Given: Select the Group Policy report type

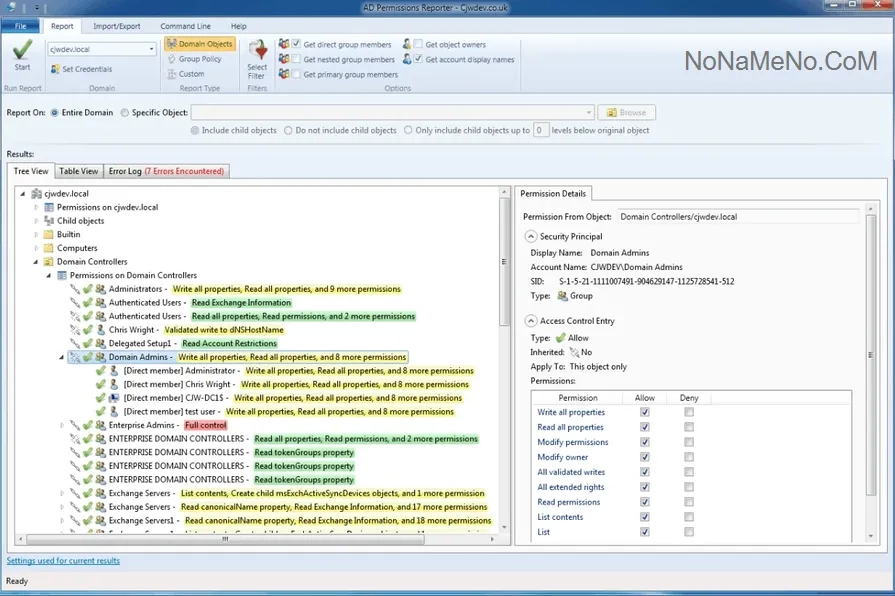Looking at the screenshot, I should (x=193, y=59).
